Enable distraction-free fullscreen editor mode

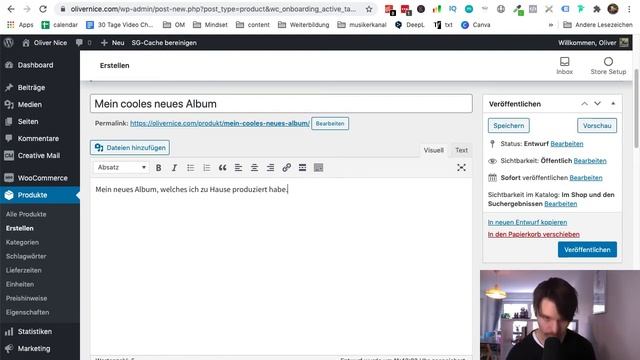[461, 168]
